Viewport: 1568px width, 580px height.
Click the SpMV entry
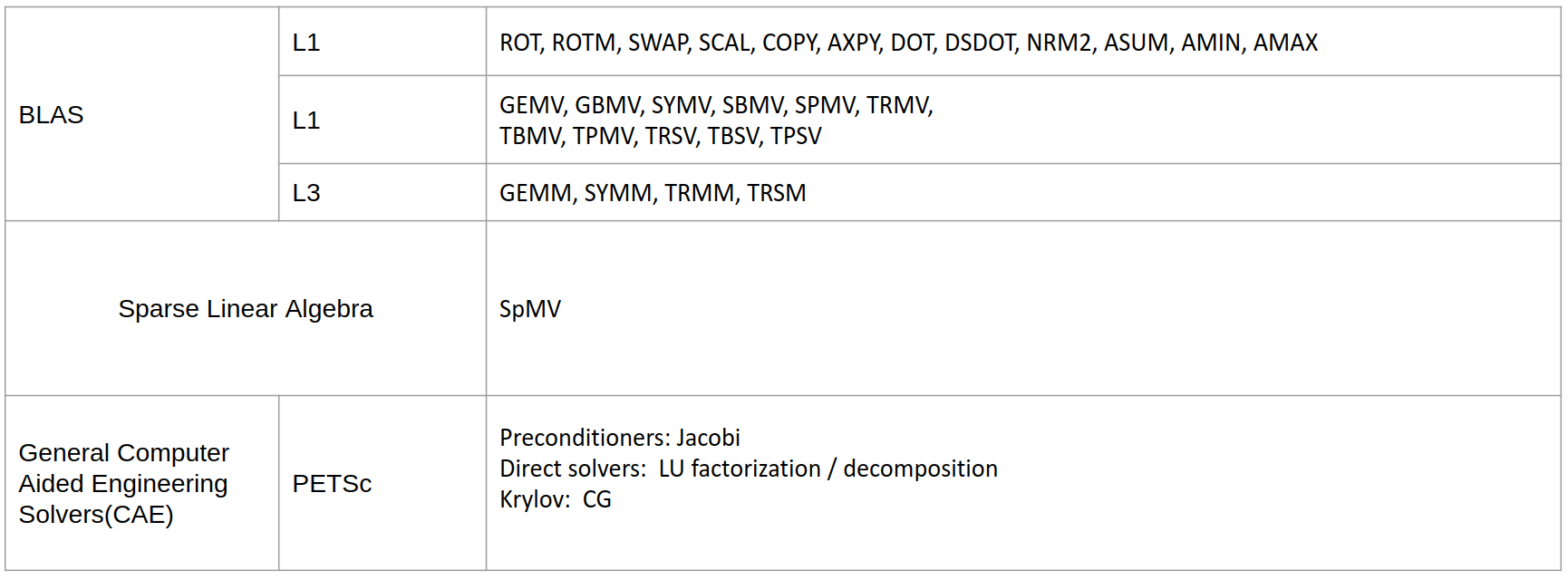(x=530, y=309)
